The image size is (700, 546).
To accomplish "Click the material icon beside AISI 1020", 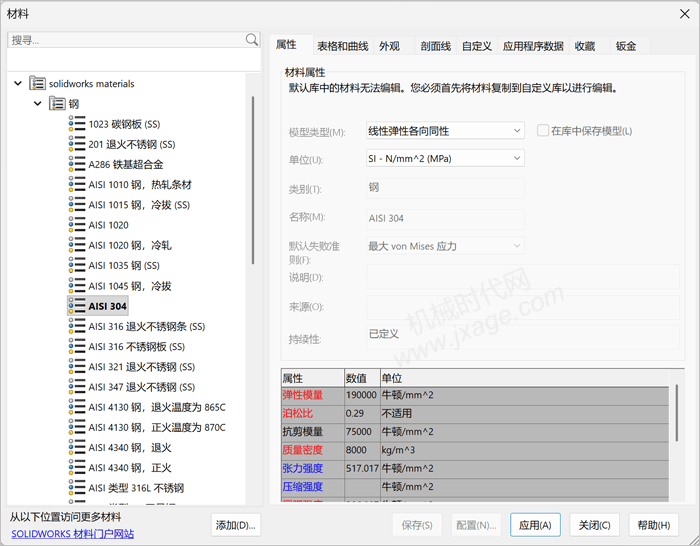I will (x=77, y=225).
